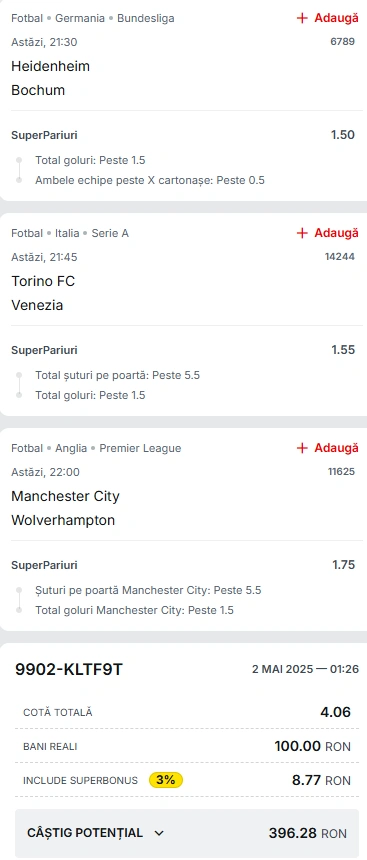Viewport: 367px width, 860px height.
Task: Add the Heidenheim vs Bochum bet via Adaugă
Action: (x=327, y=18)
